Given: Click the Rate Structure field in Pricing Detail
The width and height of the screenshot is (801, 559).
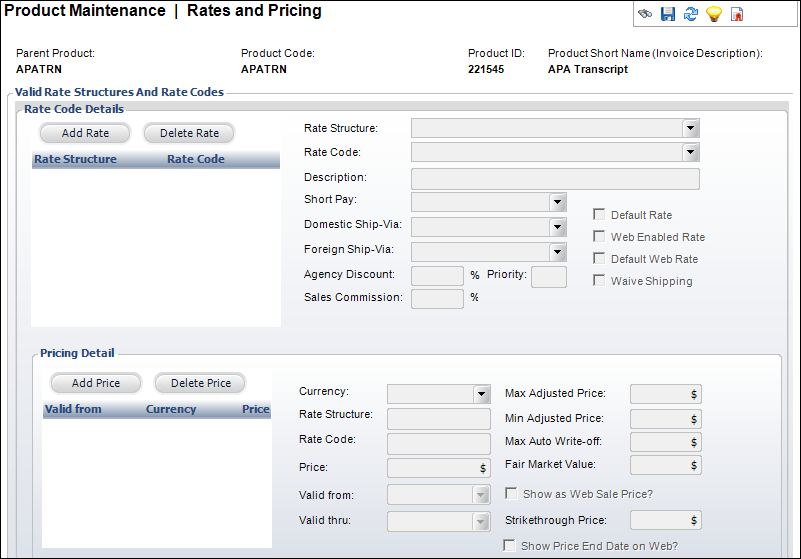Looking at the screenshot, I should [x=439, y=418].
